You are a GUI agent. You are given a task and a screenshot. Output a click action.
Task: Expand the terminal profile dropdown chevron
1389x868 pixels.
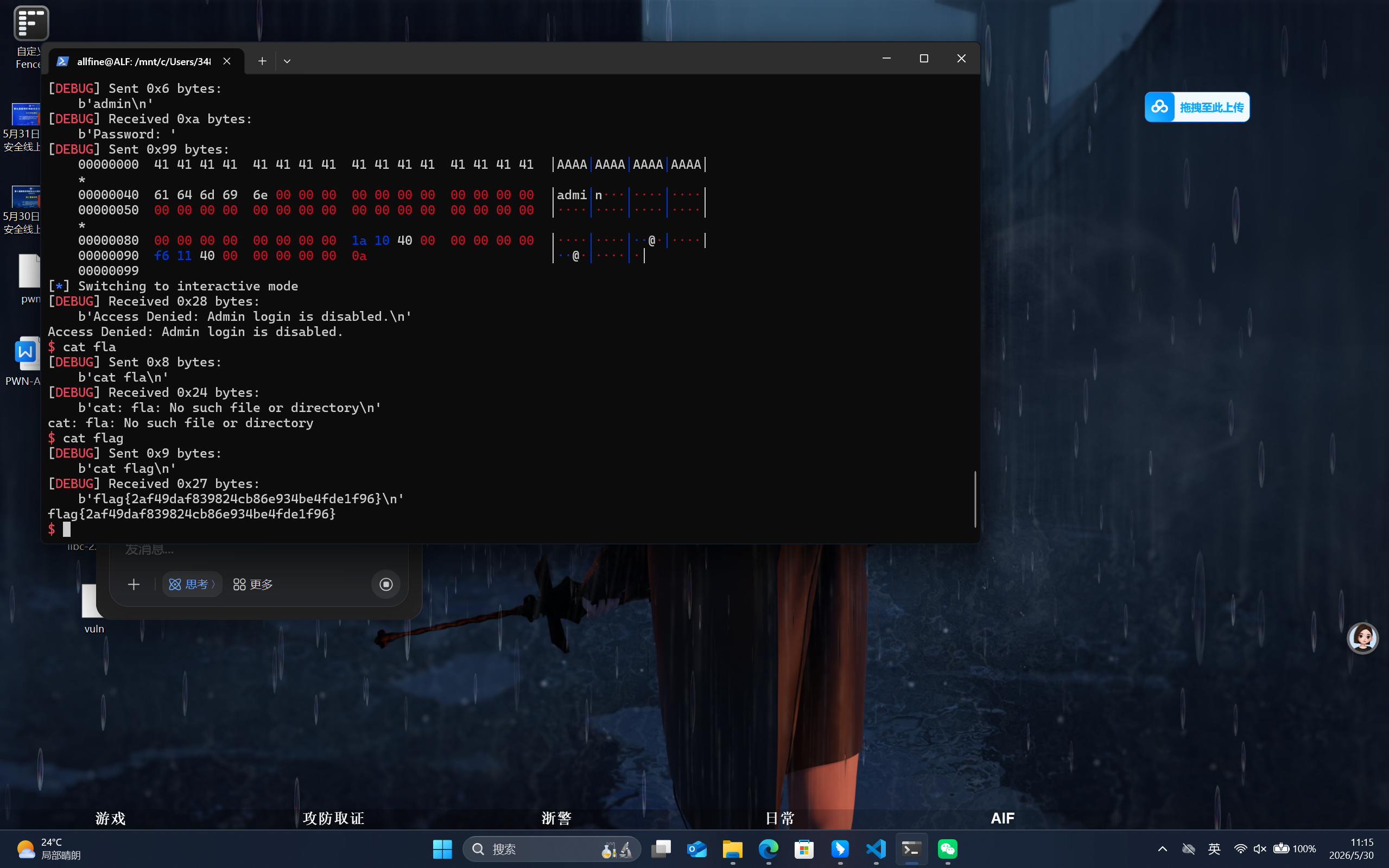[x=287, y=61]
